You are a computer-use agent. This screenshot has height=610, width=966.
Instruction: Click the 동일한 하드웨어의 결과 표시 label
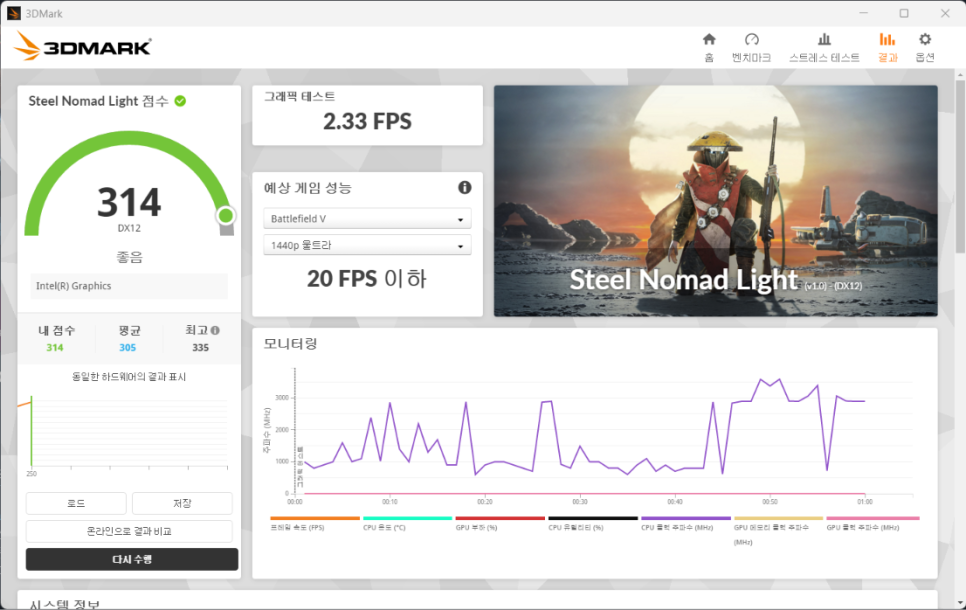coord(129,376)
